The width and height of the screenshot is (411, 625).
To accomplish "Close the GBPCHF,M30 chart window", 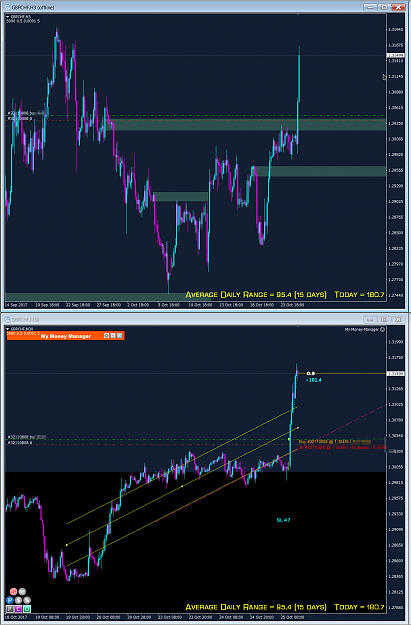I will (398, 319).
